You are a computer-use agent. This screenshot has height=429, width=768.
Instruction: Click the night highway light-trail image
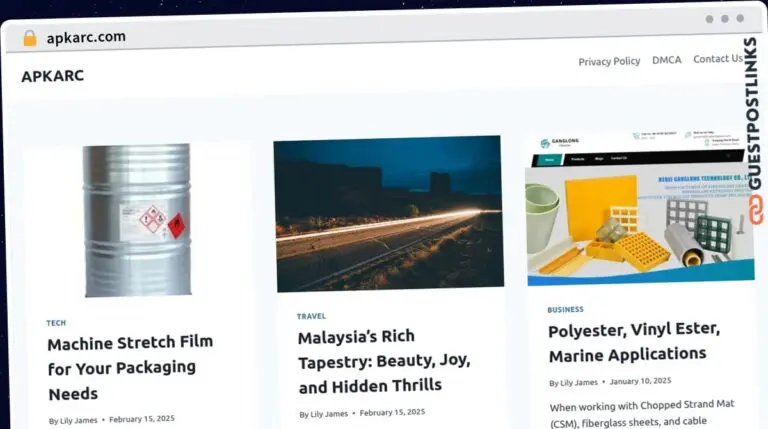pyautogui.click(x=388, y=214)
